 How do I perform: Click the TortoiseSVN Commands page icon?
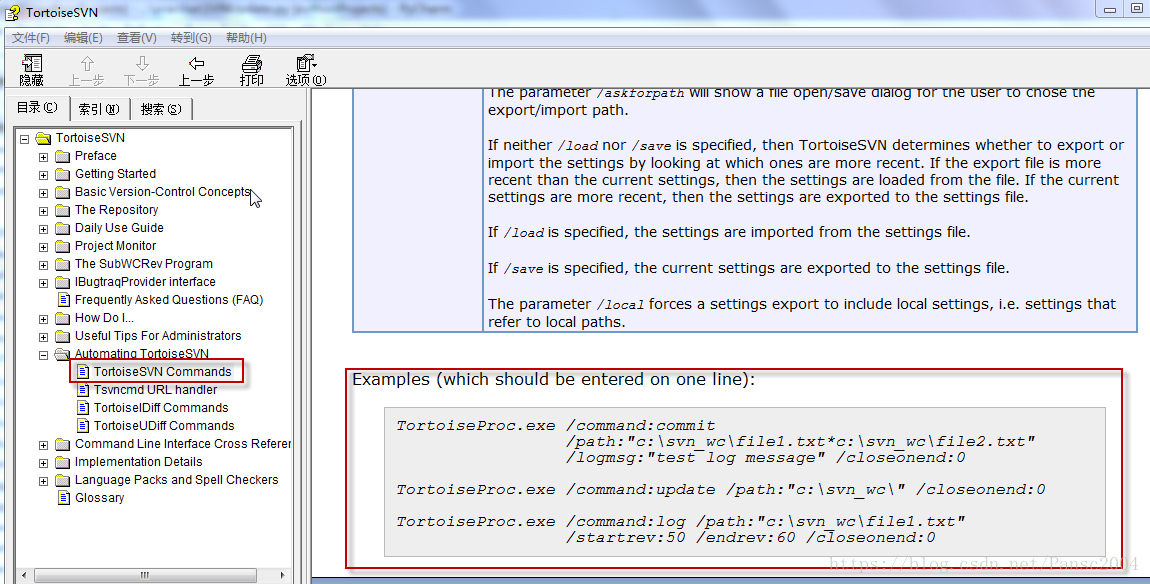click(x=83, y=372)
